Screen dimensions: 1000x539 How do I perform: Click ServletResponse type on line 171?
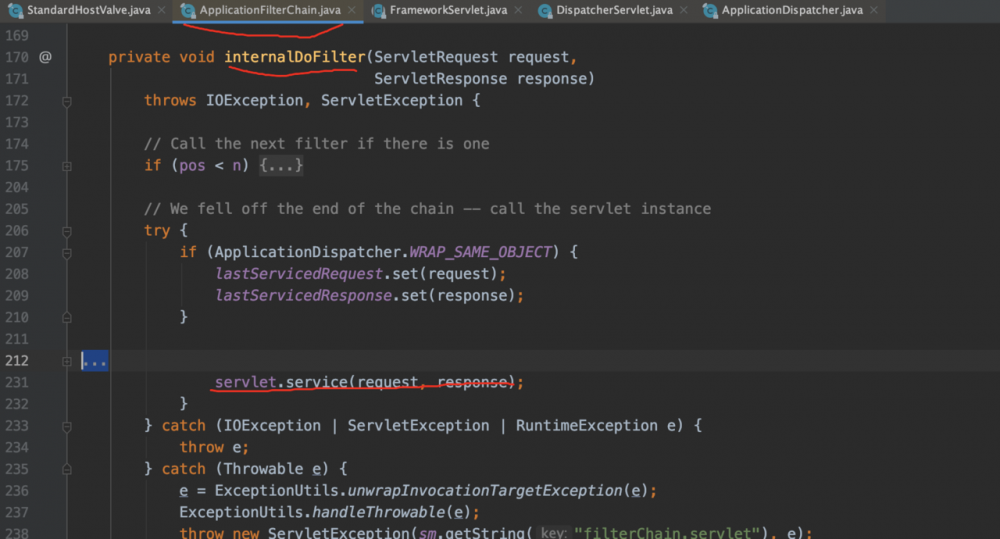pos(440,78)
